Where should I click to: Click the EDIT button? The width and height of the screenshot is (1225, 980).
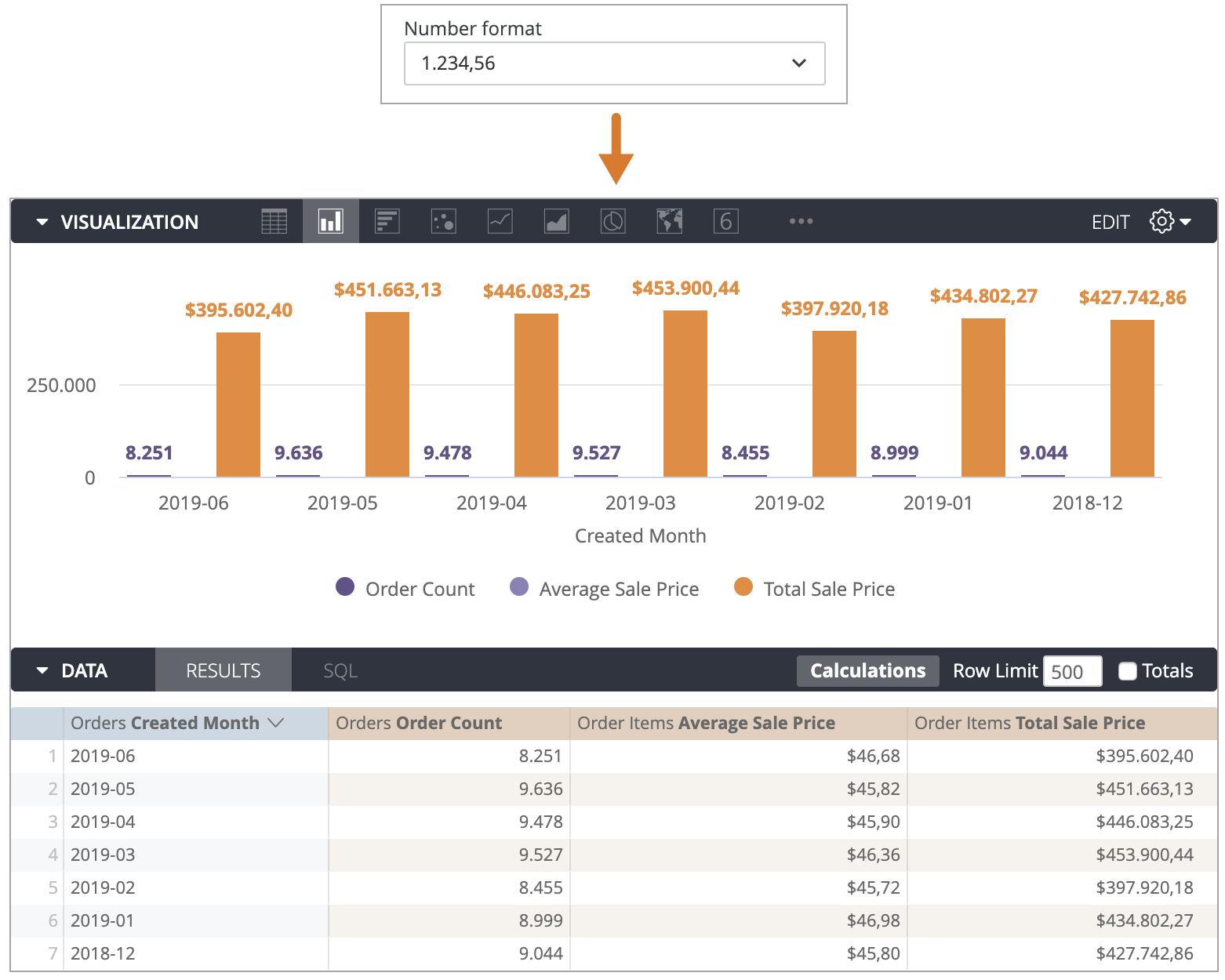[1110, 221]
